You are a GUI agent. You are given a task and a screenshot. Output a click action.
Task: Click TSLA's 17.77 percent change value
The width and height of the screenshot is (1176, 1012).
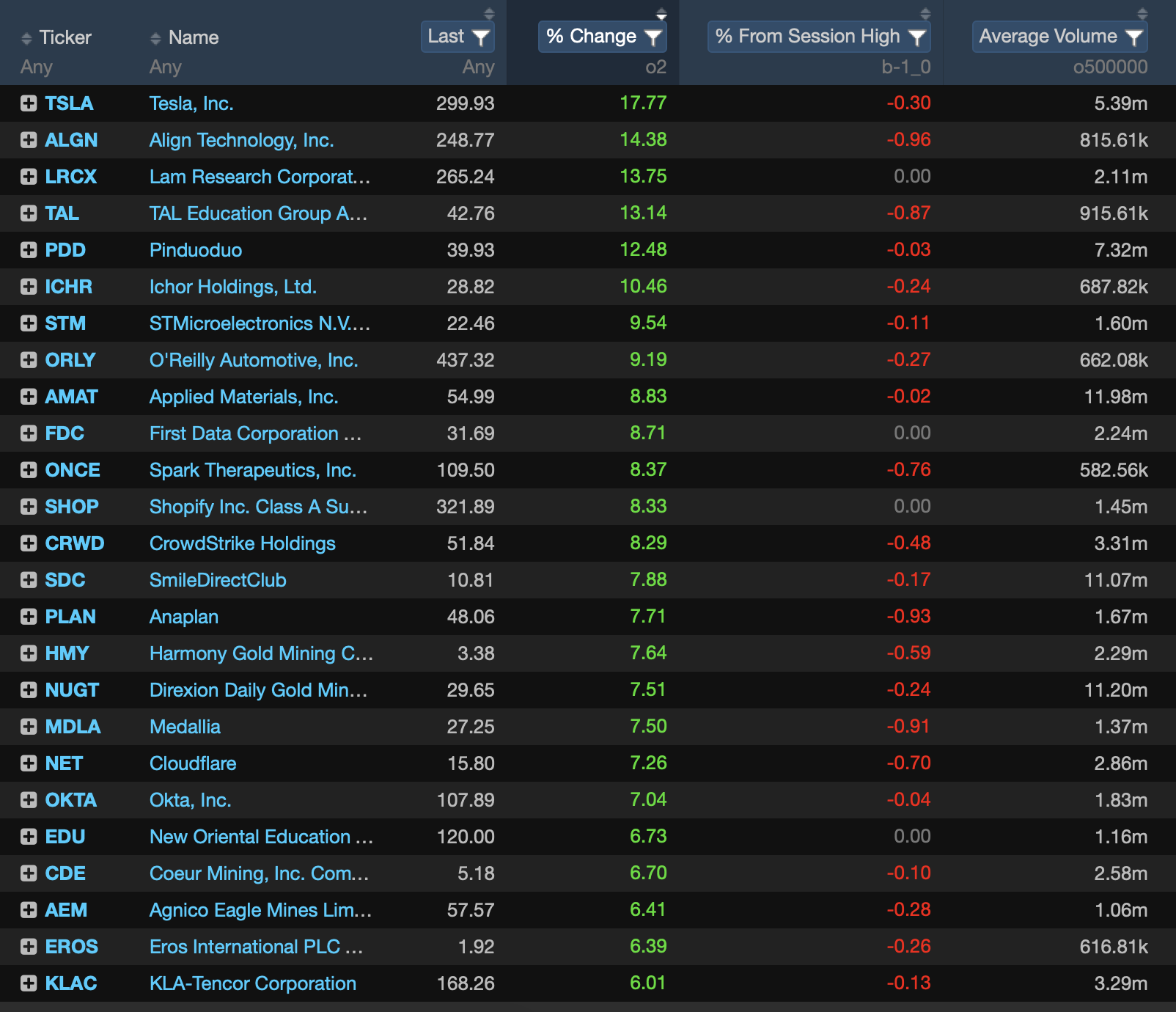coord(643,103)
